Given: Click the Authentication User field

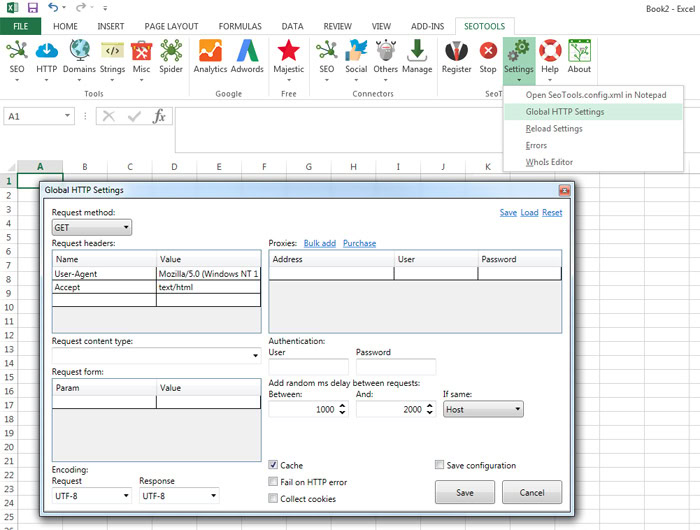Looking at the screenshot, I should pos(308,367).
